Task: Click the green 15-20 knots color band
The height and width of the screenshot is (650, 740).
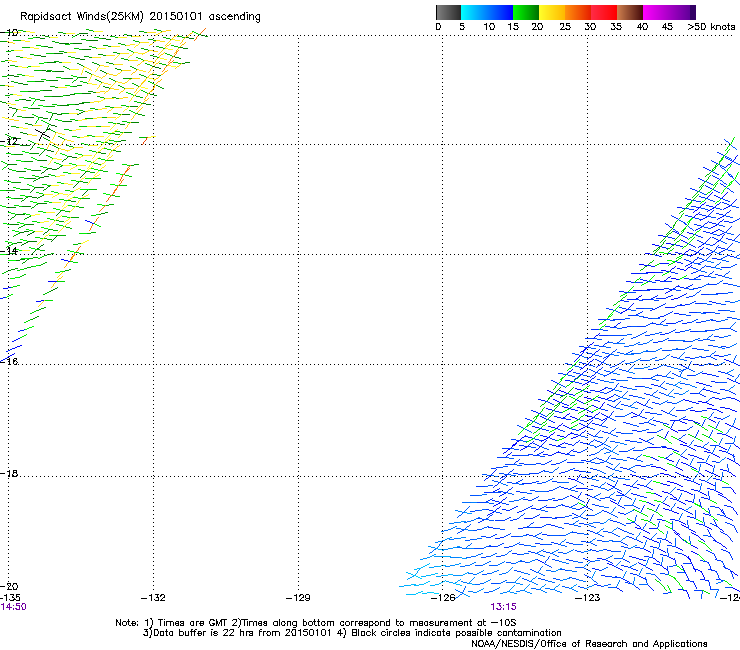Action: [x=526, y=12]
